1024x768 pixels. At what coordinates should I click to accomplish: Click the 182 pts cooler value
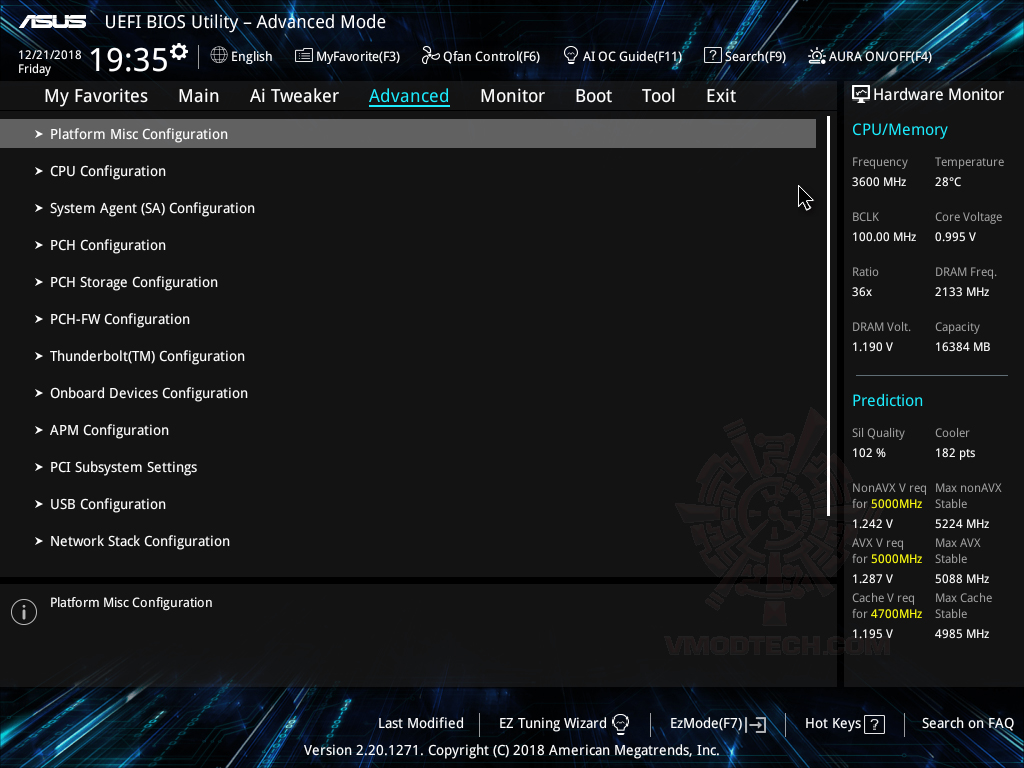(x=955, y=453)
